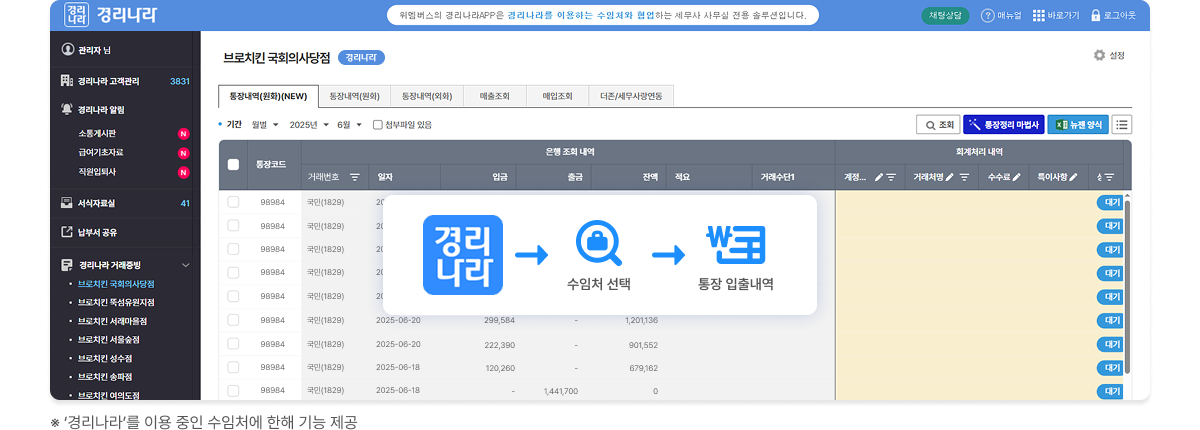Viewport: 1200px width, 430px height.
Task: Switch to the 더존/세무사랑연동 tab
Action: tap(631, 97)
